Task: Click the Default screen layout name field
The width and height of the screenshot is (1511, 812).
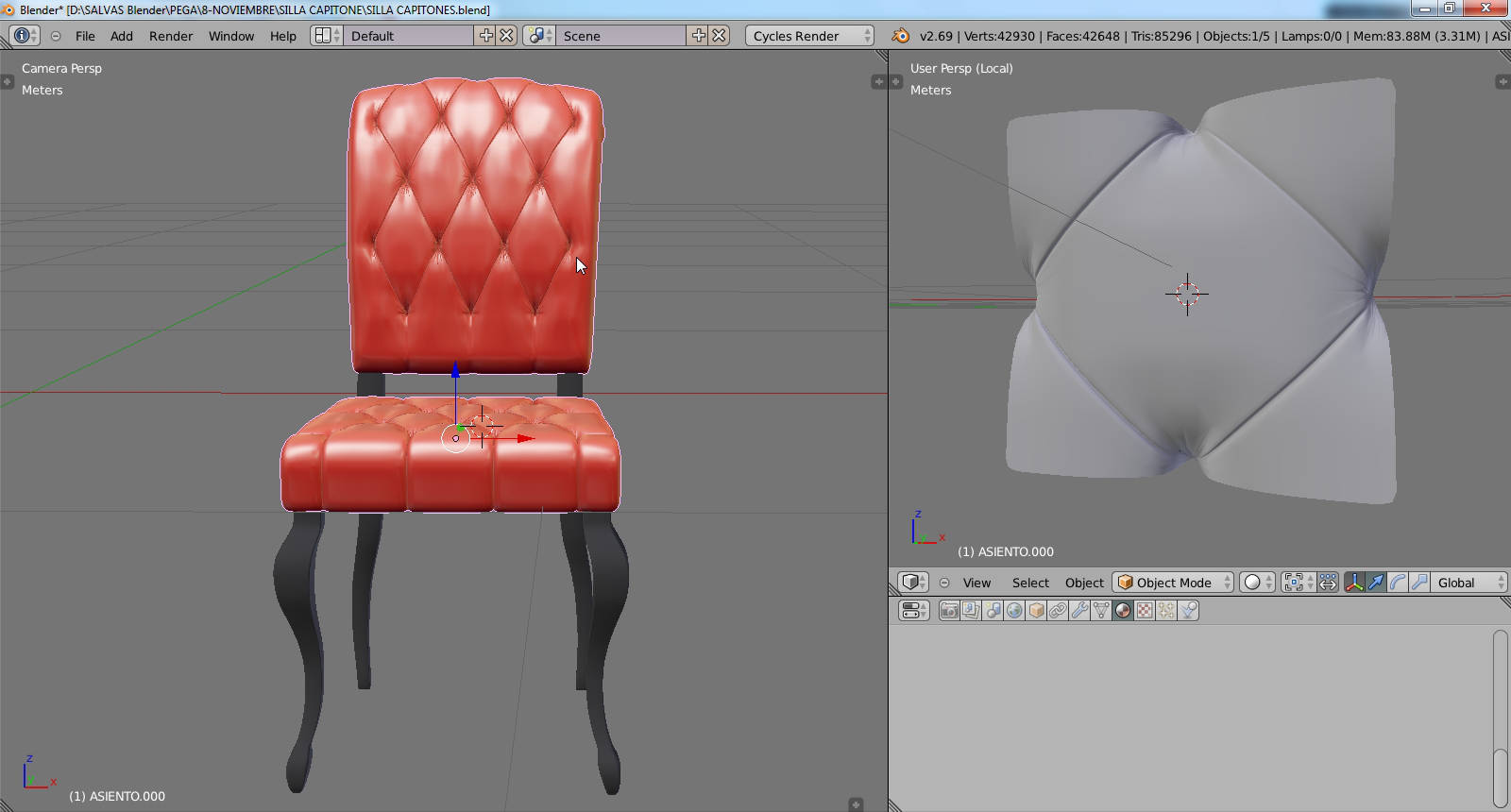Action: tap(409, 36)
